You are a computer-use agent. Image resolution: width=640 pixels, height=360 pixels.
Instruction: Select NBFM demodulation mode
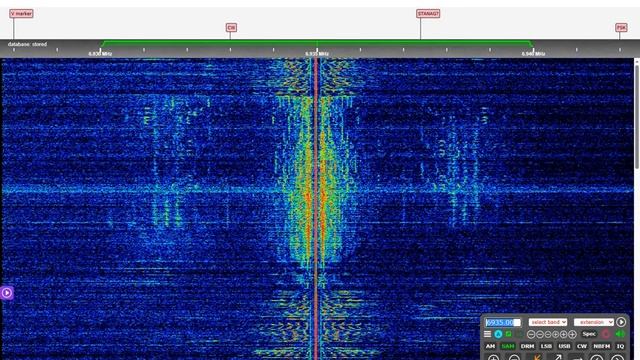(x=601, y=346)
